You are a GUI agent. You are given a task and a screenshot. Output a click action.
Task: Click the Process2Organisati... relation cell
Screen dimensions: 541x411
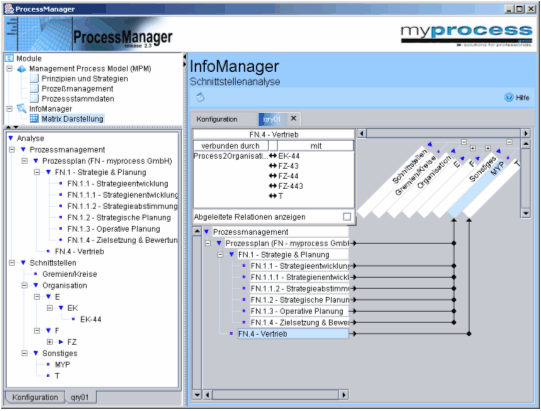tap(230, 156)
